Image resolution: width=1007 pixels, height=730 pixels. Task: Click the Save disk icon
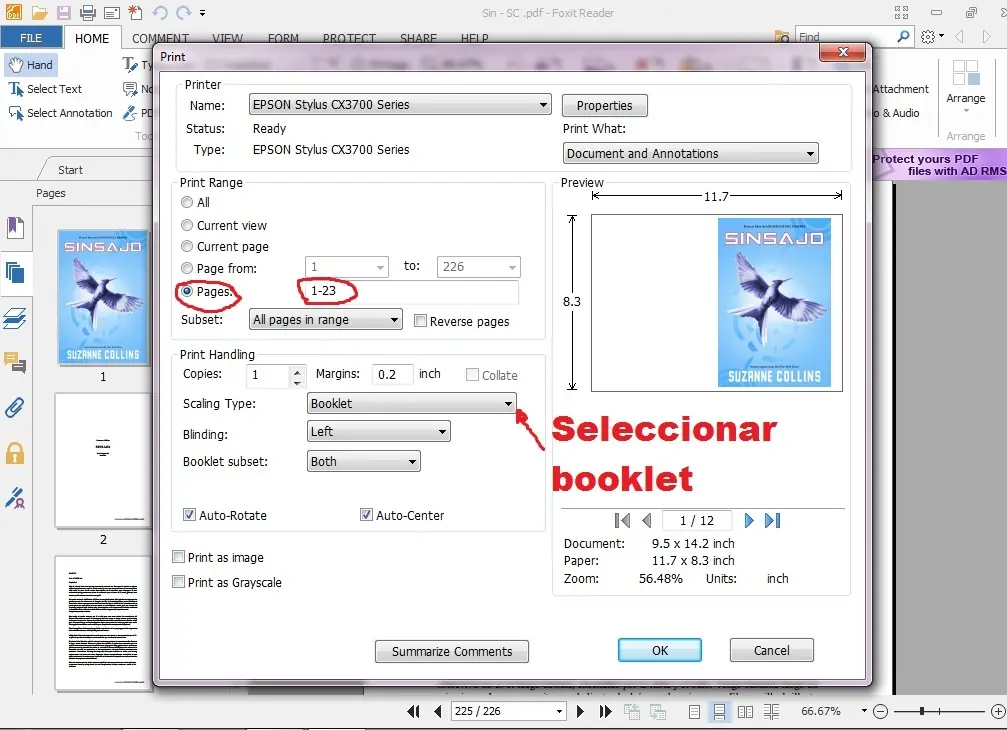pyautogui.click(x=64, y=12)
